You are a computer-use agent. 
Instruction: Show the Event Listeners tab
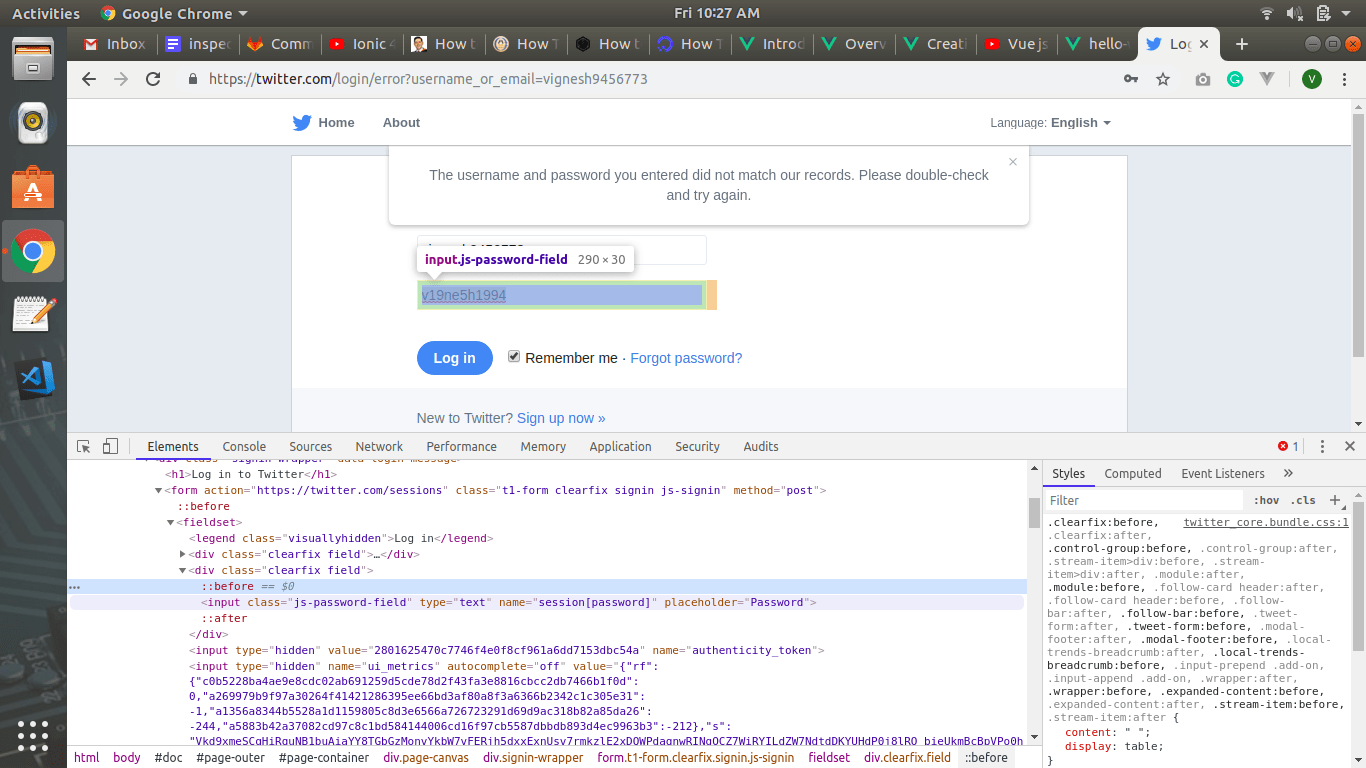tap(1223, 474)
